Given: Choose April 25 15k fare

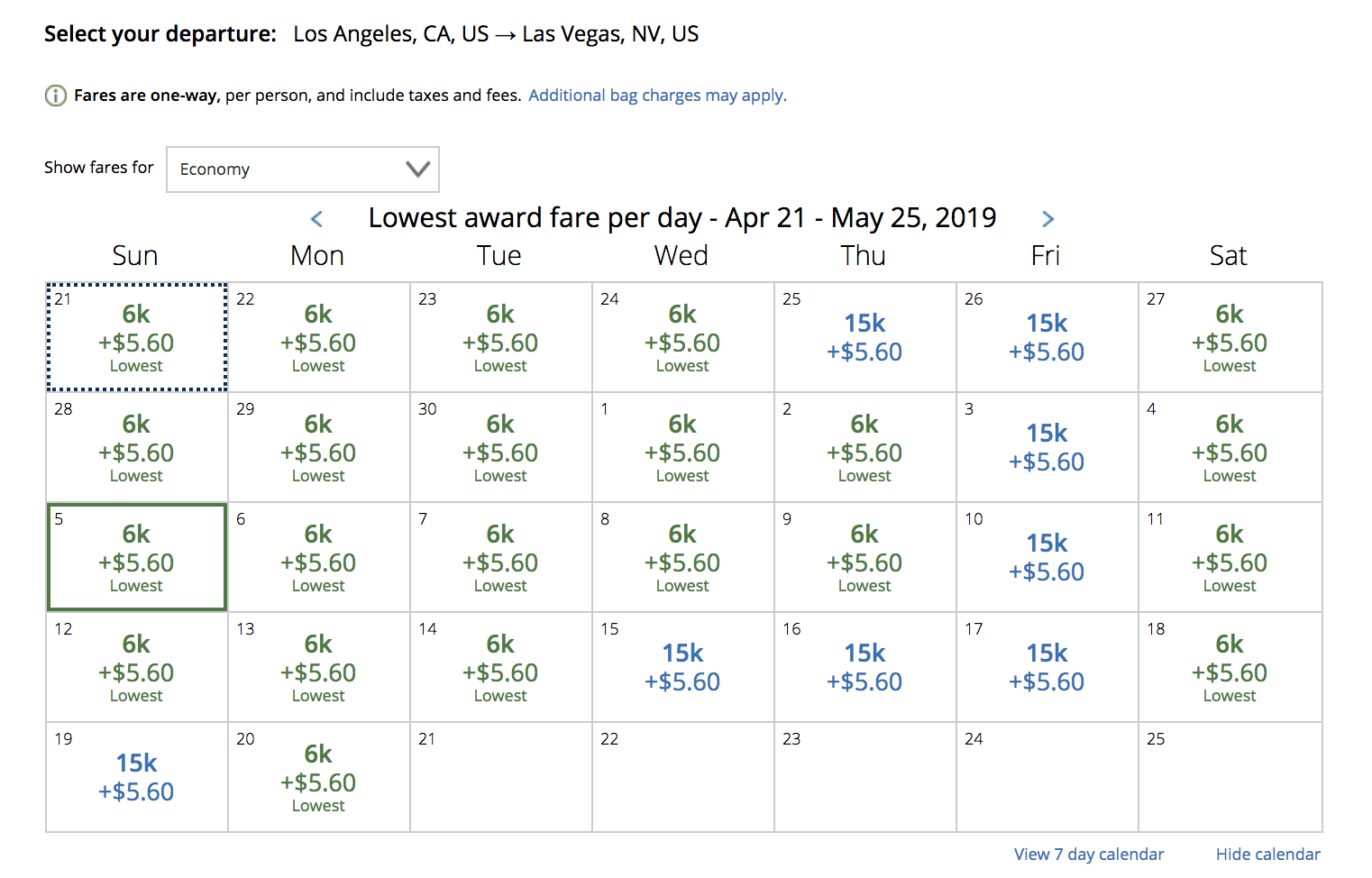Looking at the screenshot, I should [864, 338].
